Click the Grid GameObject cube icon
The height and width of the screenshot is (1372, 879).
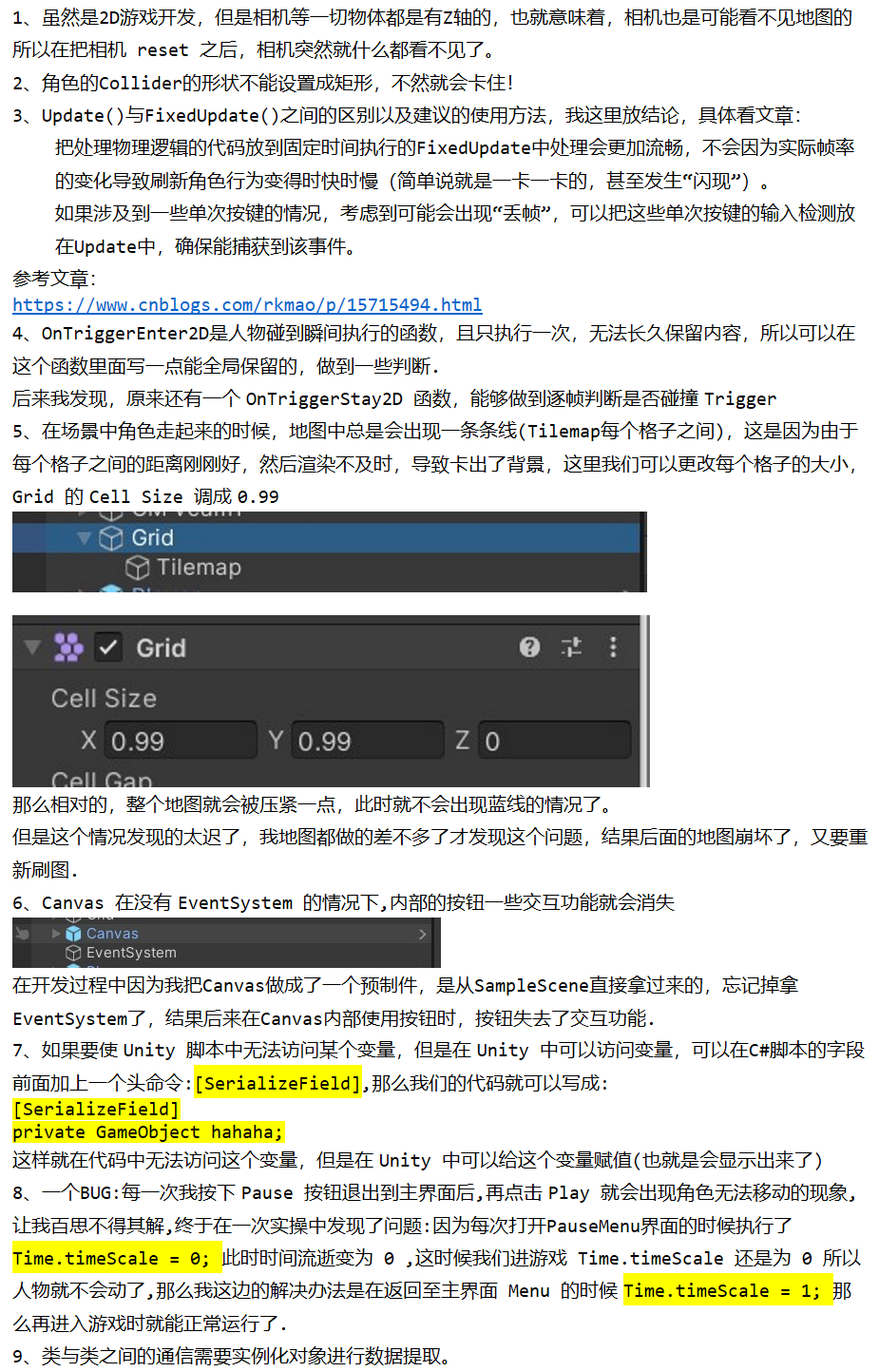click(x=111, y=538)
